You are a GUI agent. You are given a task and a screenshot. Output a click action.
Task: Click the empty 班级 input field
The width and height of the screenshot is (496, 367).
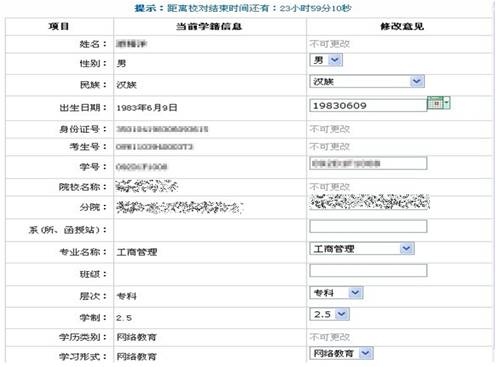tap(368, 270)
